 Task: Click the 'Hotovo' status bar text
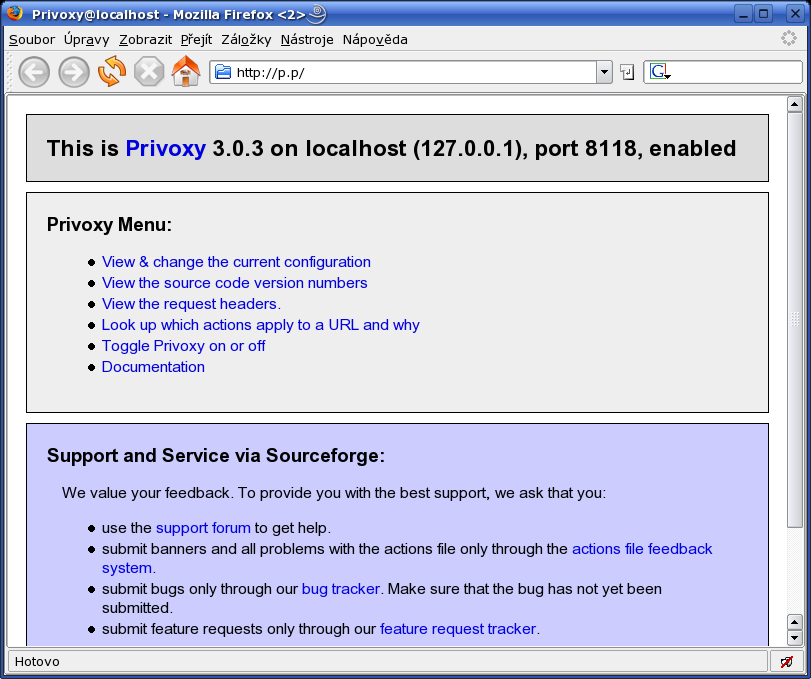tap(37, 662)
